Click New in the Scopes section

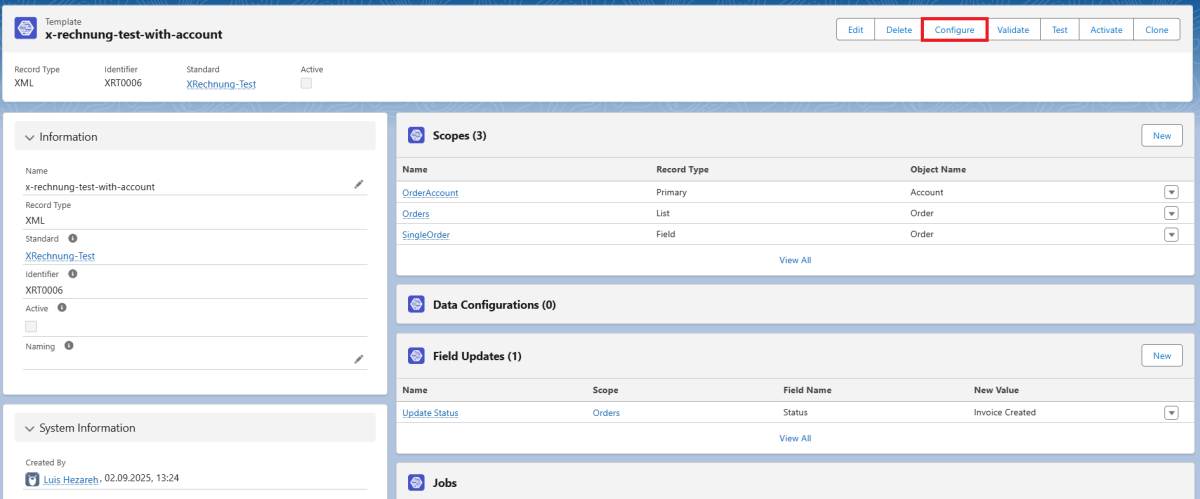pos(1161,135)
